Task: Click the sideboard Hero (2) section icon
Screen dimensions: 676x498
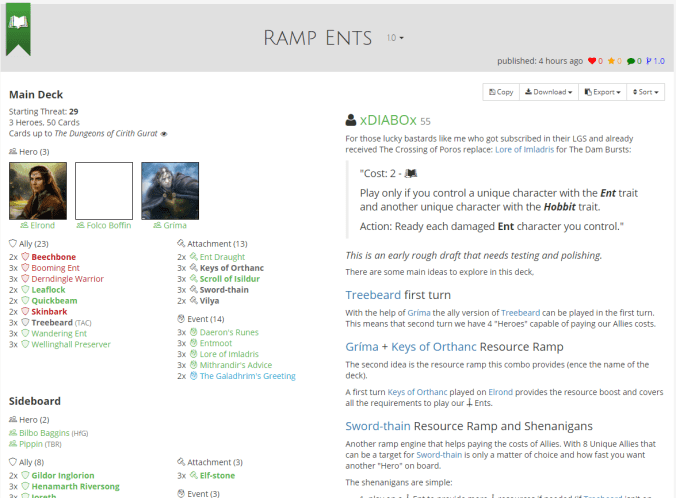Action: [x=13, y=420]
